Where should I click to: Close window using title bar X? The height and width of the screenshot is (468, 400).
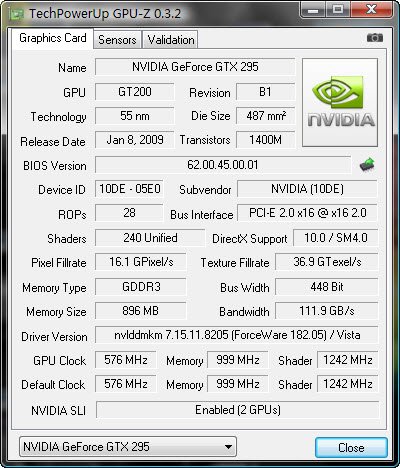pyautogui.click(x=371, y=10)
